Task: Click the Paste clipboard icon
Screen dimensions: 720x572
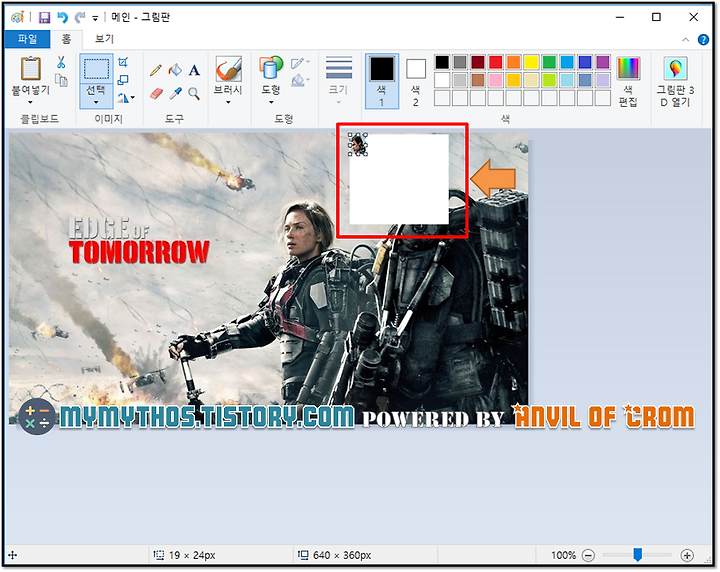Action: 30,69
